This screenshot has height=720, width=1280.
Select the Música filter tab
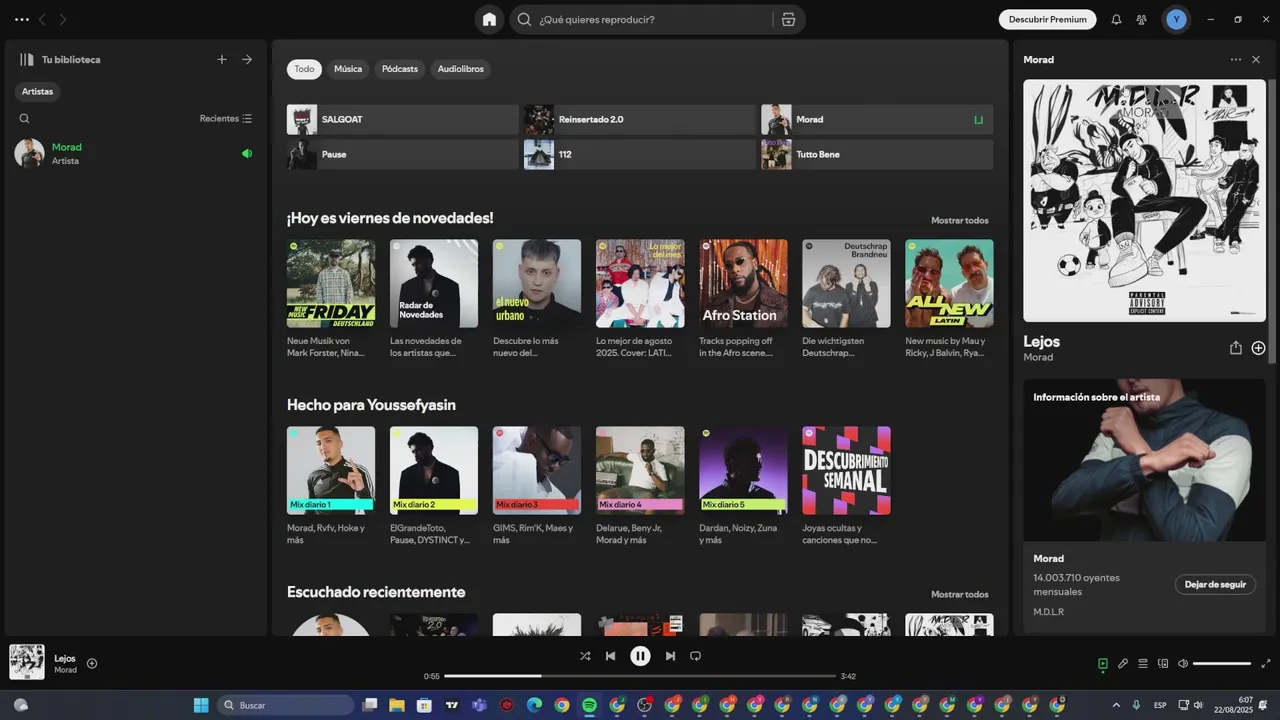(348, 69)
